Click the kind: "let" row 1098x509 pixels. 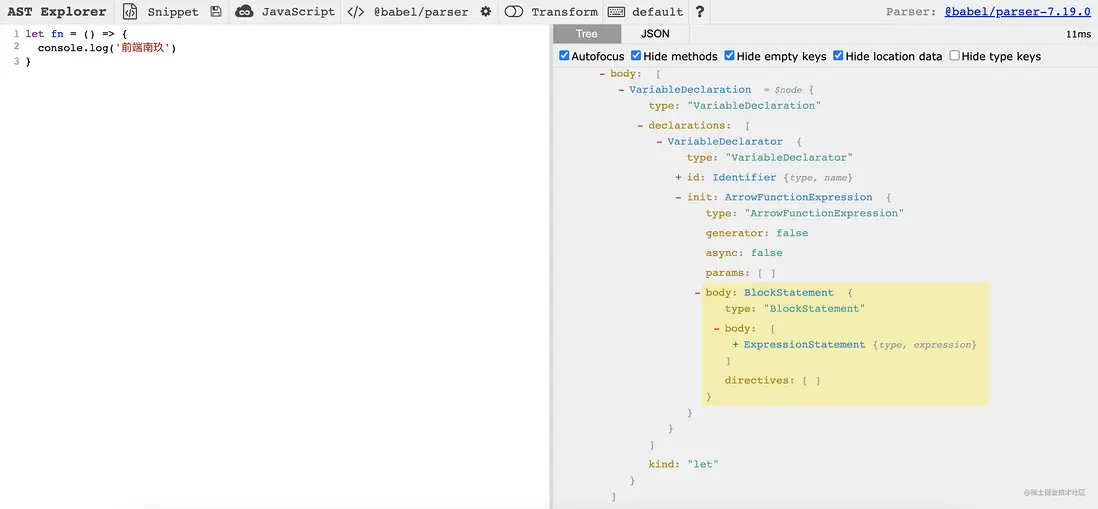point(683,464)
